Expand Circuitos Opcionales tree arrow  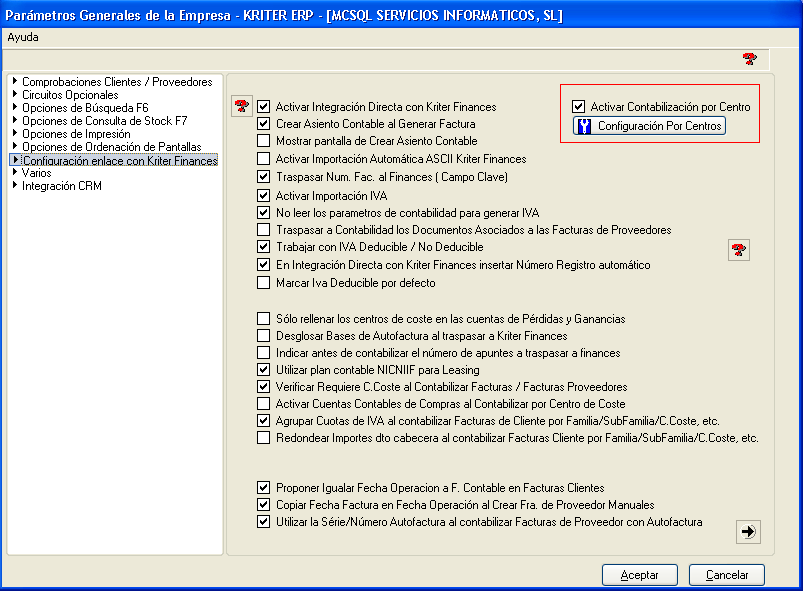(15, 94)
